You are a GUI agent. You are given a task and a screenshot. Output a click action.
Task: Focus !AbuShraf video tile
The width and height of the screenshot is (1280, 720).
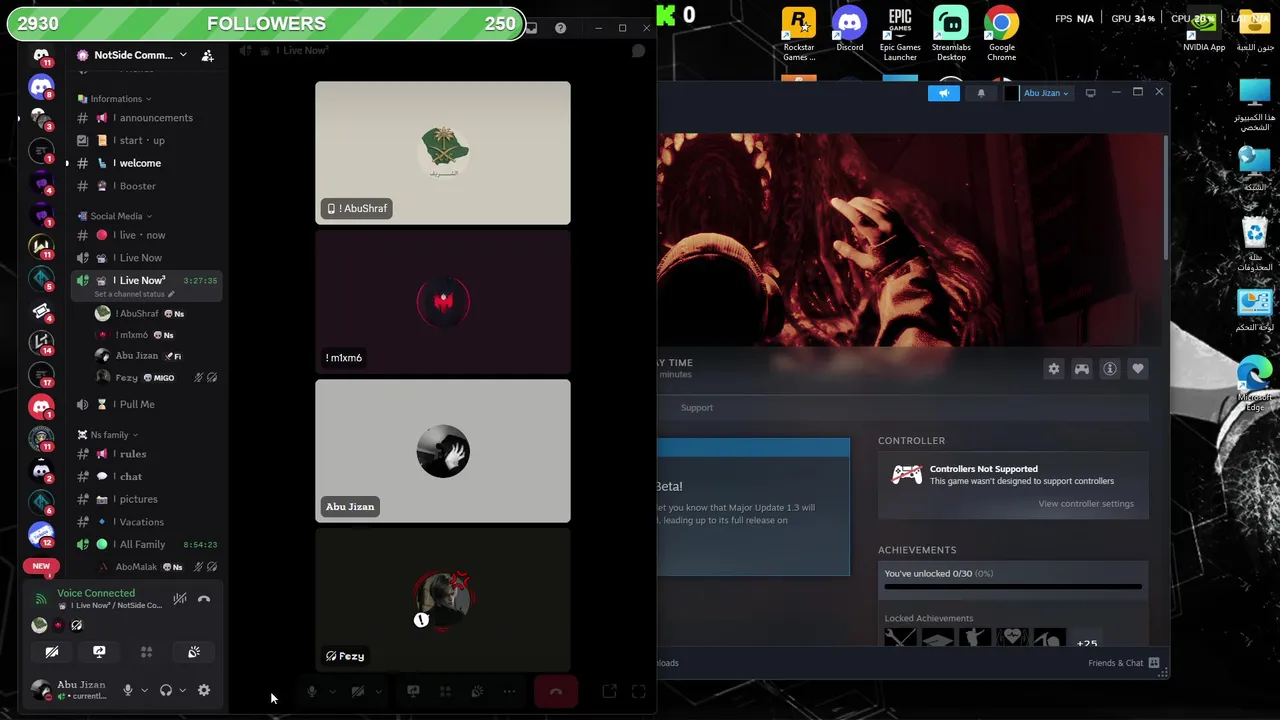(443, 153)
